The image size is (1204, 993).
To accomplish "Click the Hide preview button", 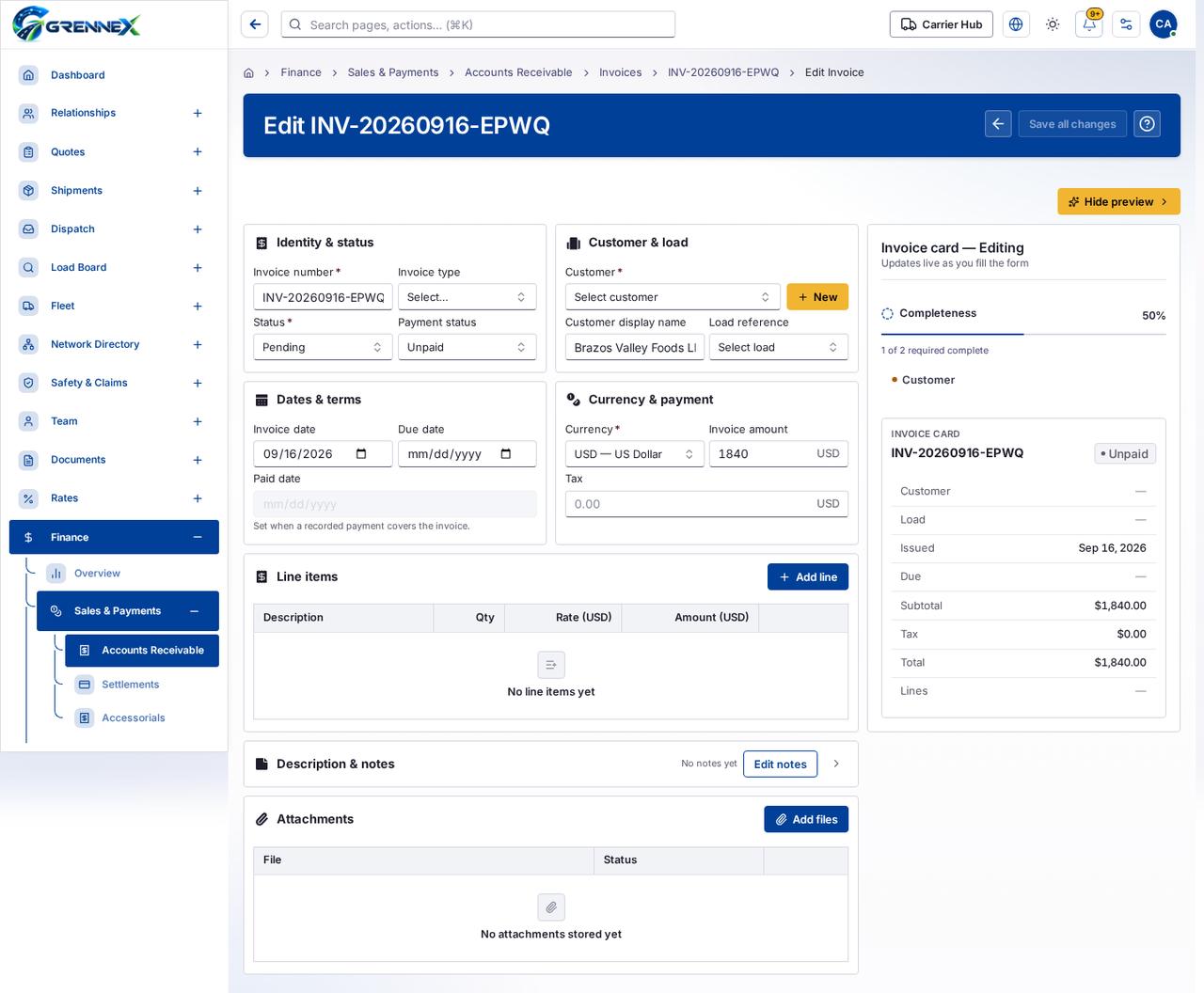I will pyautogui.click(x=1118, y=201).
